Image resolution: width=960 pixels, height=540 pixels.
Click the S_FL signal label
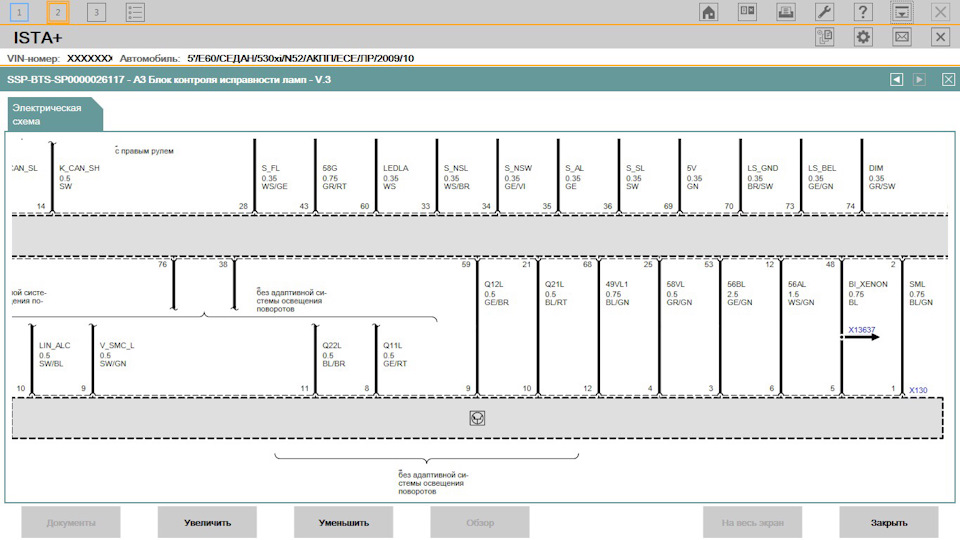click(x=271, y=168)
